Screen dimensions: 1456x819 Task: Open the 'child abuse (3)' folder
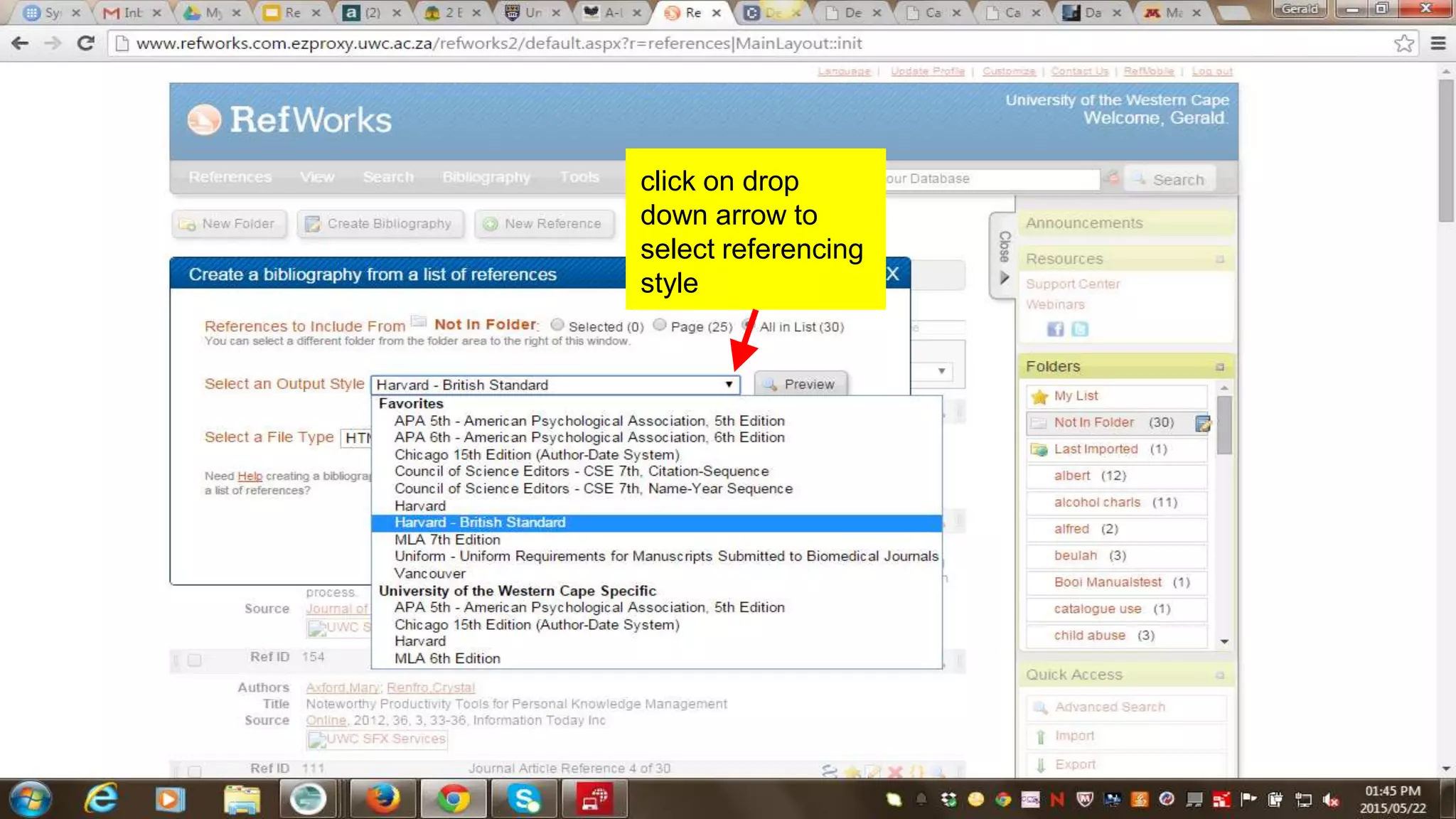(1115, 636)
